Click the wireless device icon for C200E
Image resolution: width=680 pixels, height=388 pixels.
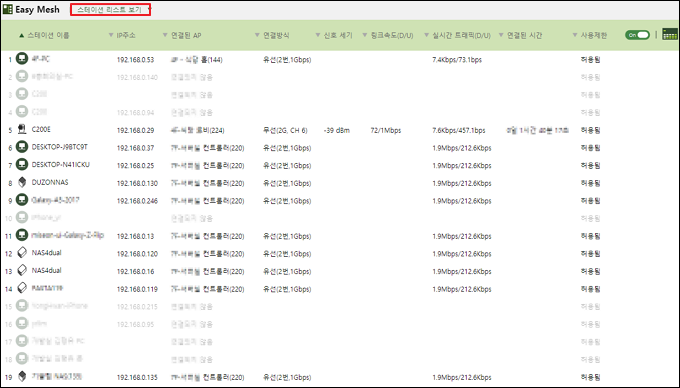pos(22,129)
